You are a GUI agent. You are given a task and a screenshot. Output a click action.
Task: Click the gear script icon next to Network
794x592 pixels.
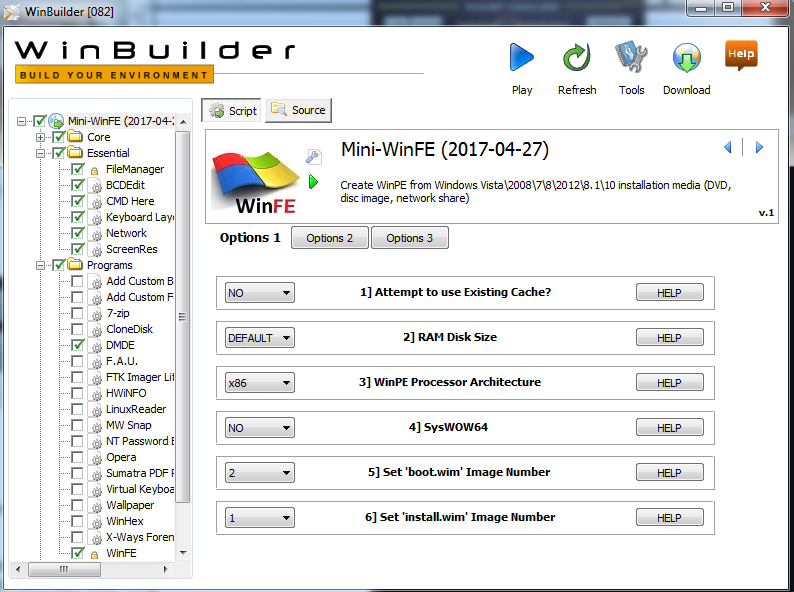point(95,234)
